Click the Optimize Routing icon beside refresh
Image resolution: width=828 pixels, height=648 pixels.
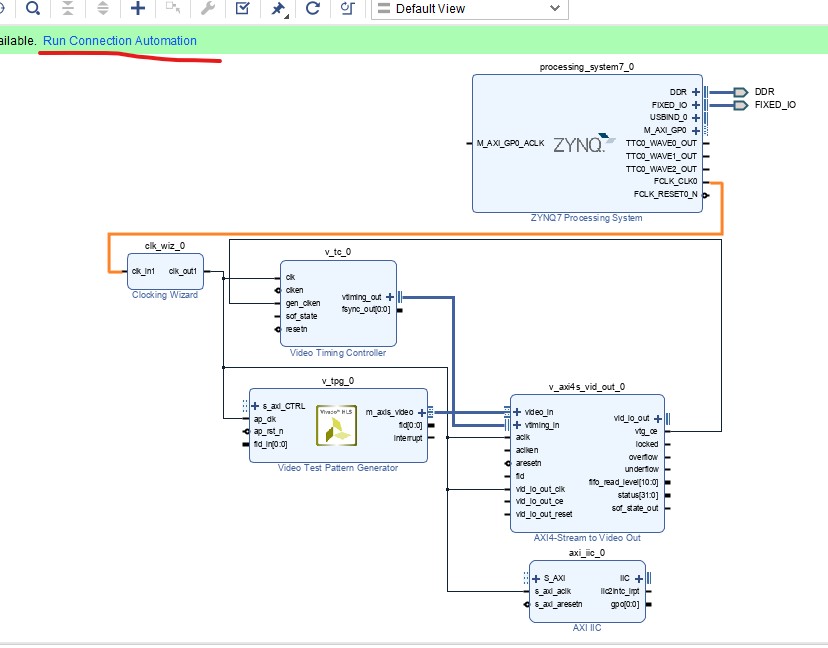click(x=347, y=9)
